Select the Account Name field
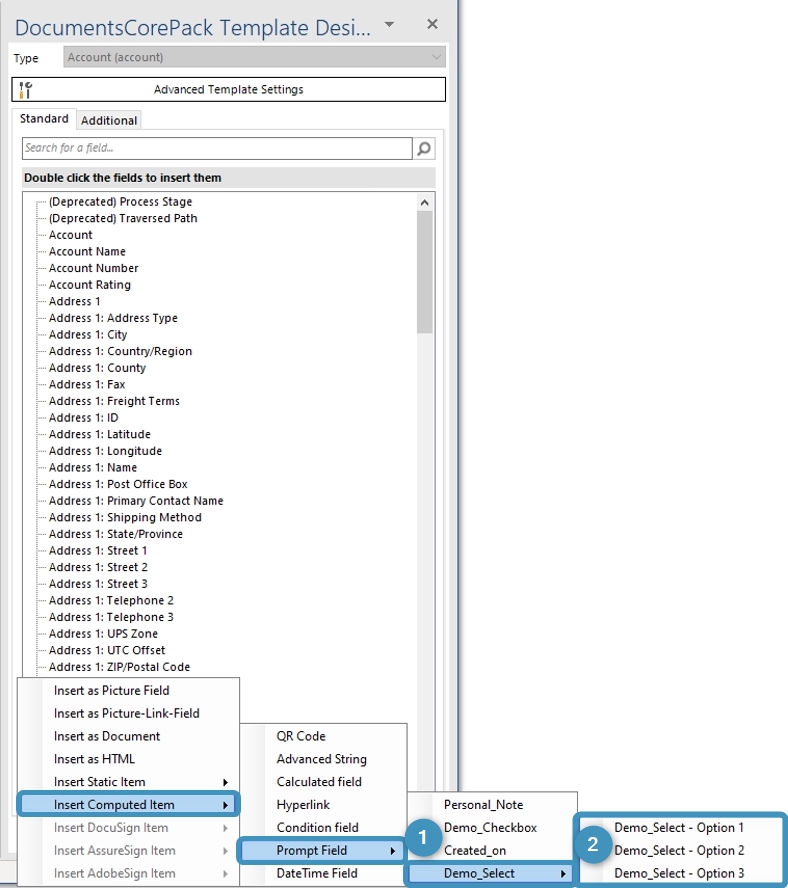 87,251
